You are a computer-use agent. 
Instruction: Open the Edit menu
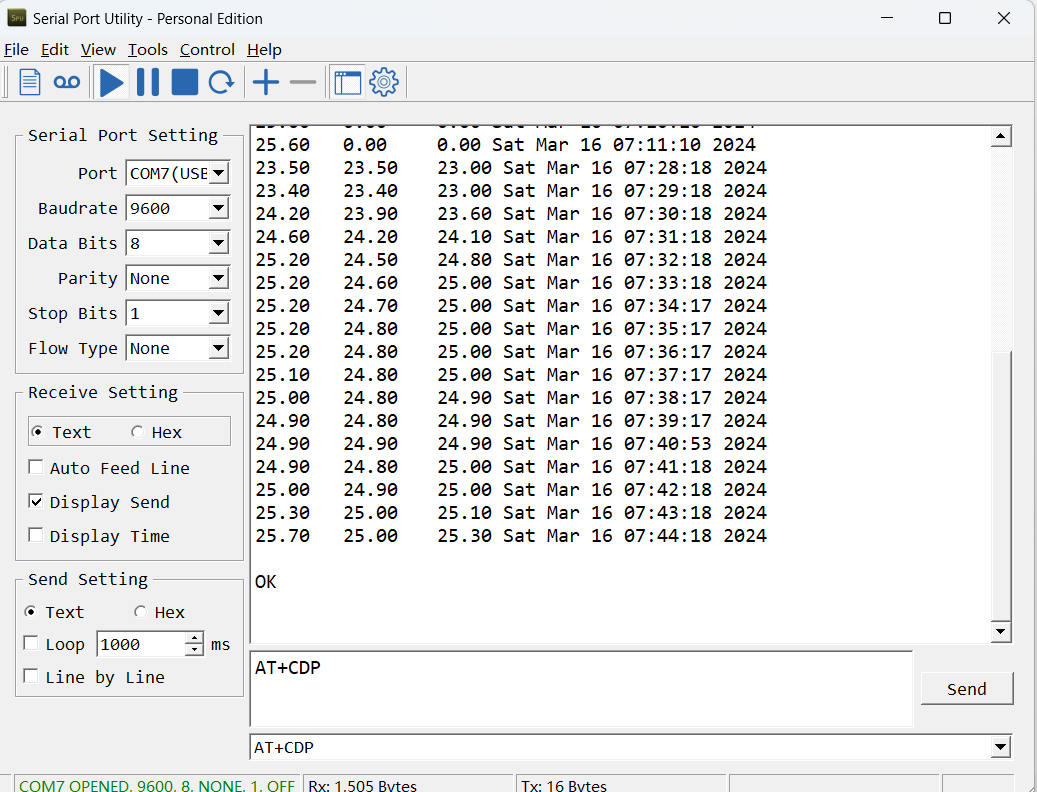(55, 50)
